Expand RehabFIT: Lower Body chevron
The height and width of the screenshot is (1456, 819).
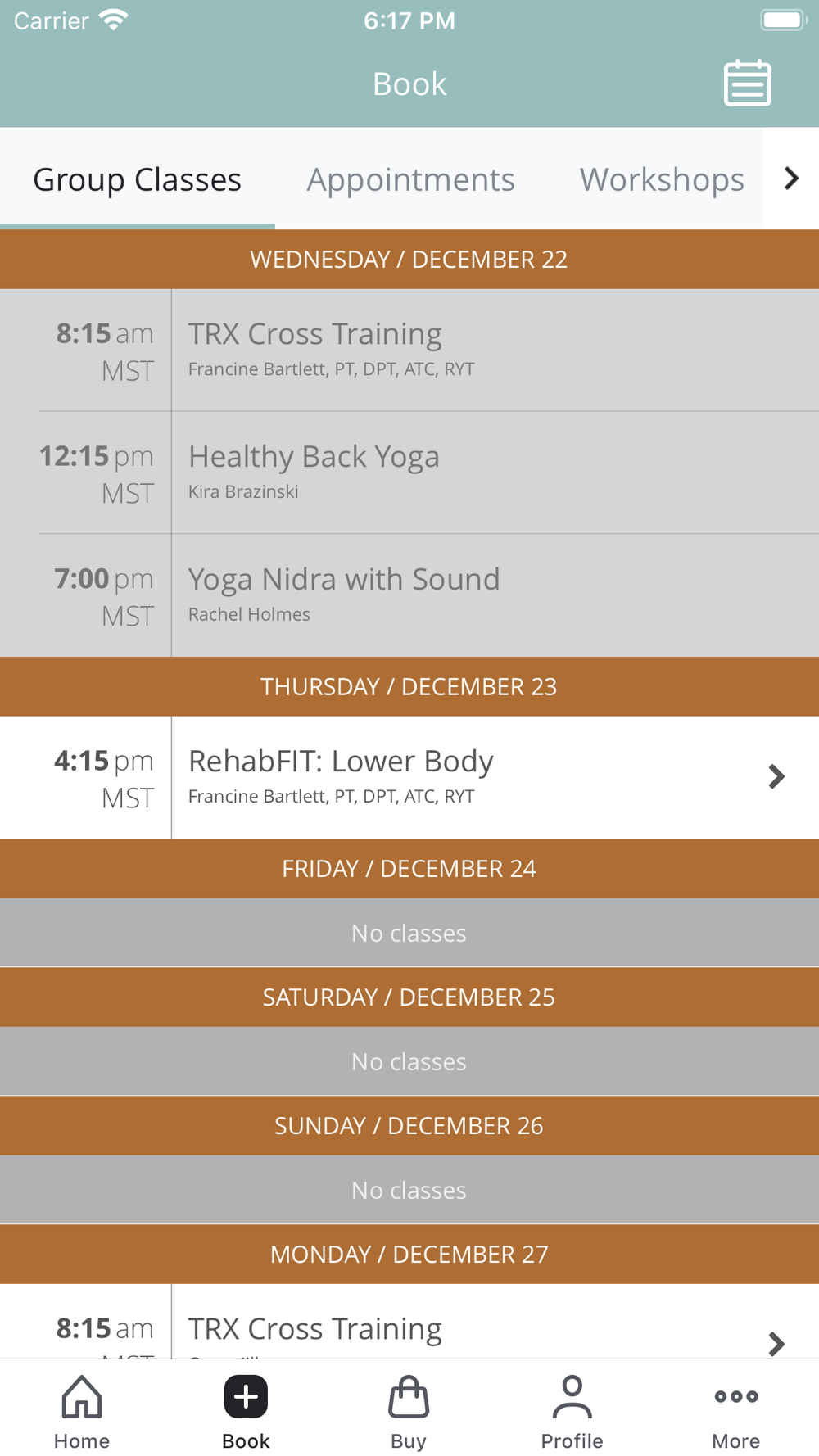coord(776,776)
